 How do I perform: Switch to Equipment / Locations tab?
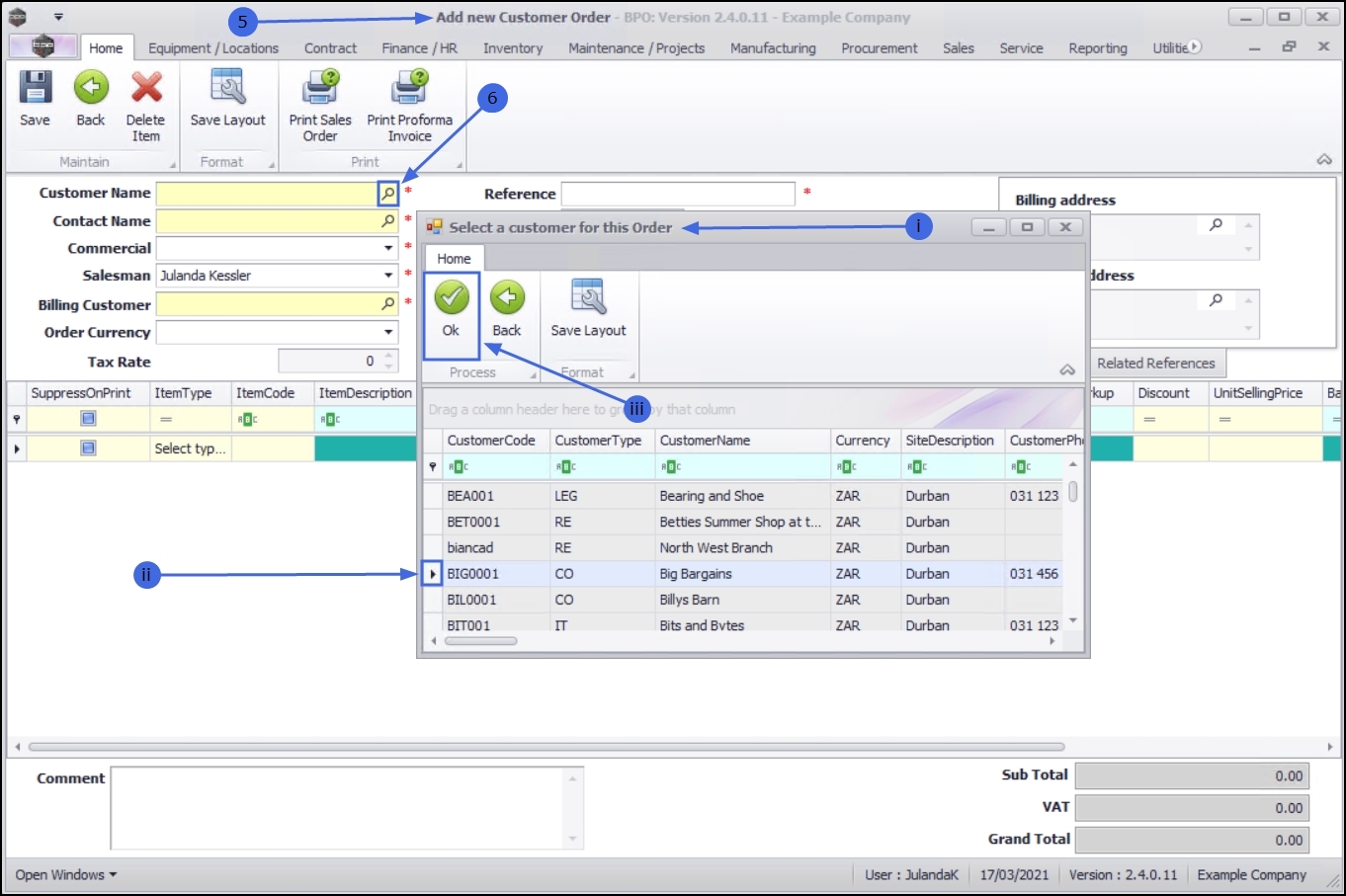tap(213, 47)
